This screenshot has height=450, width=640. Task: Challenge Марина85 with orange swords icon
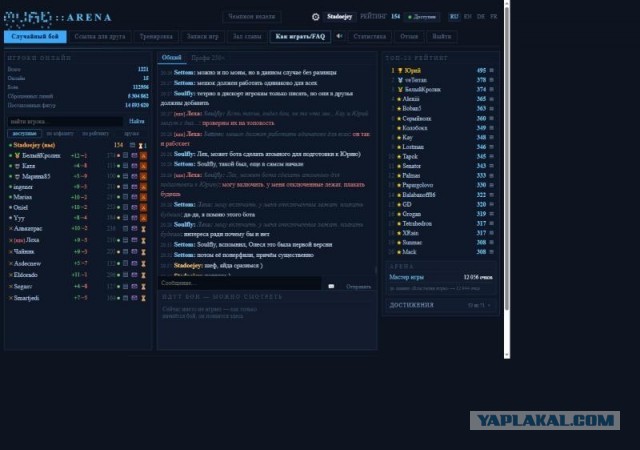[x=143, y=176]
